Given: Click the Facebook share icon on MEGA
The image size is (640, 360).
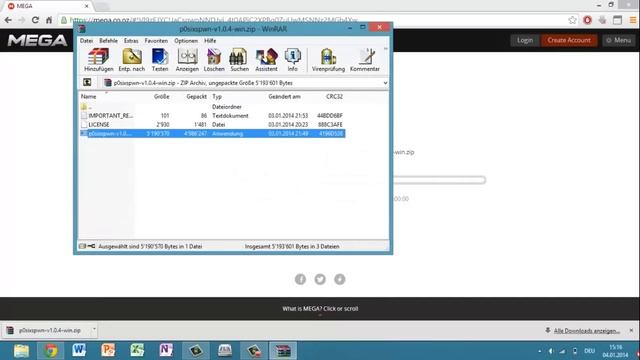Looking at the screenshot, I should click(300, 279).
